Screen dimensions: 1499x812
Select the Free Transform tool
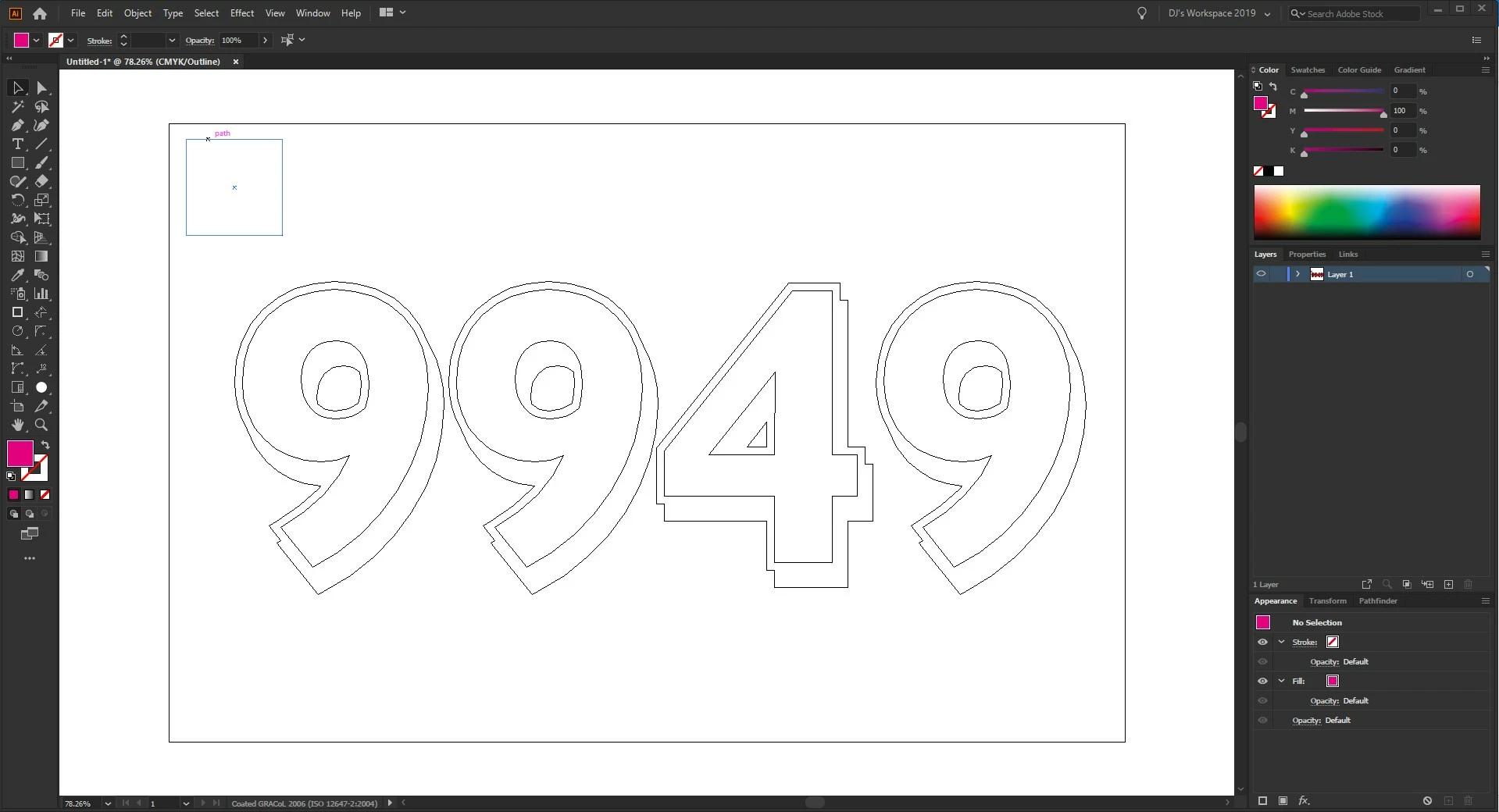41,219
